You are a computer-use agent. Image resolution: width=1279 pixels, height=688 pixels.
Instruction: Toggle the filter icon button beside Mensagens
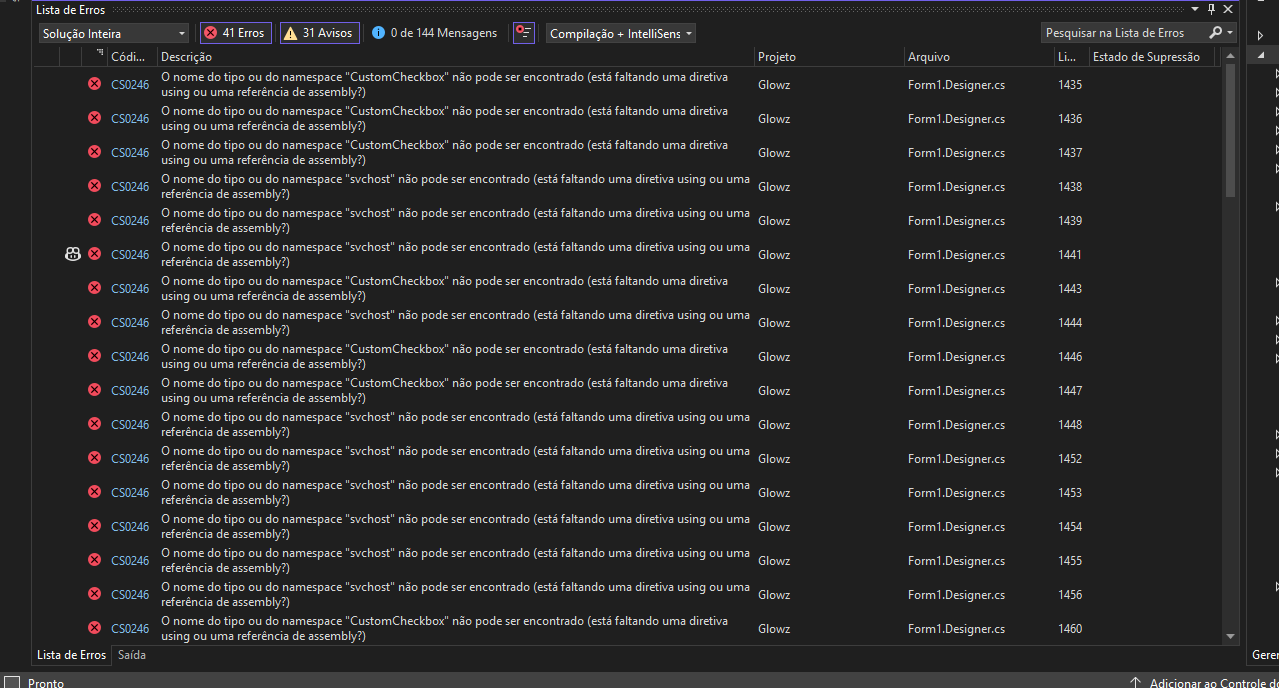click(524, 33)
